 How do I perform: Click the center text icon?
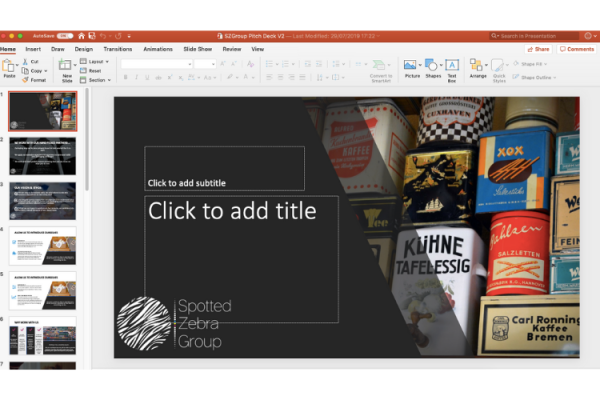[x=280, y=77]
